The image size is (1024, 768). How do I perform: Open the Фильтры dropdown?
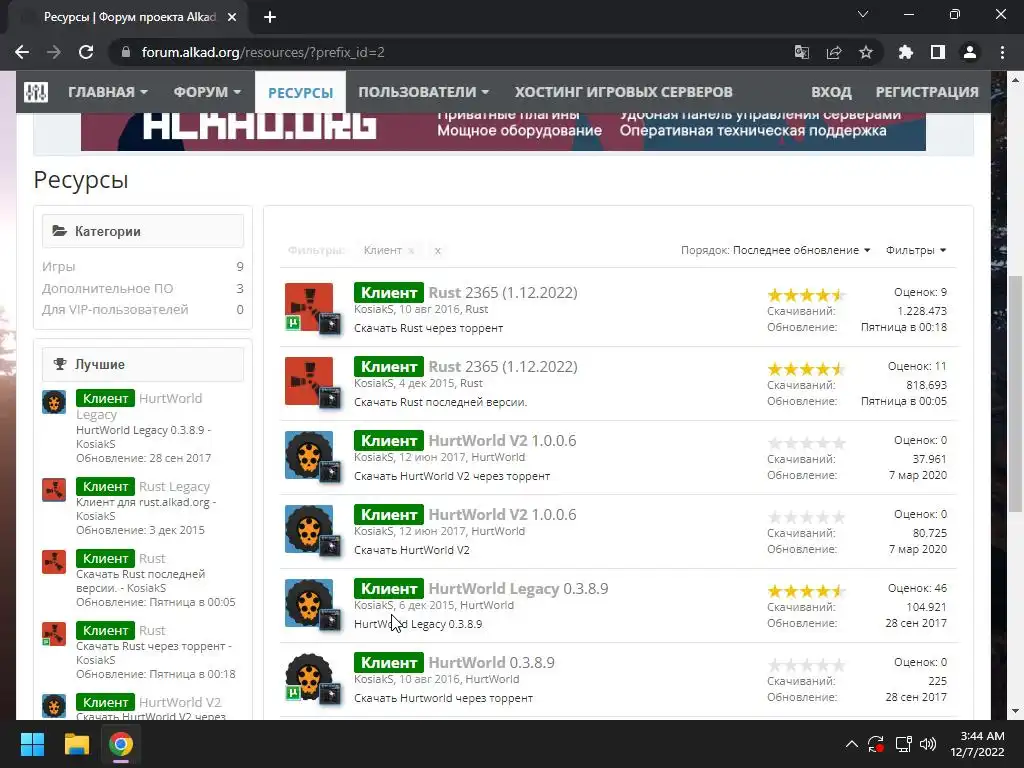tap(916, 250)
